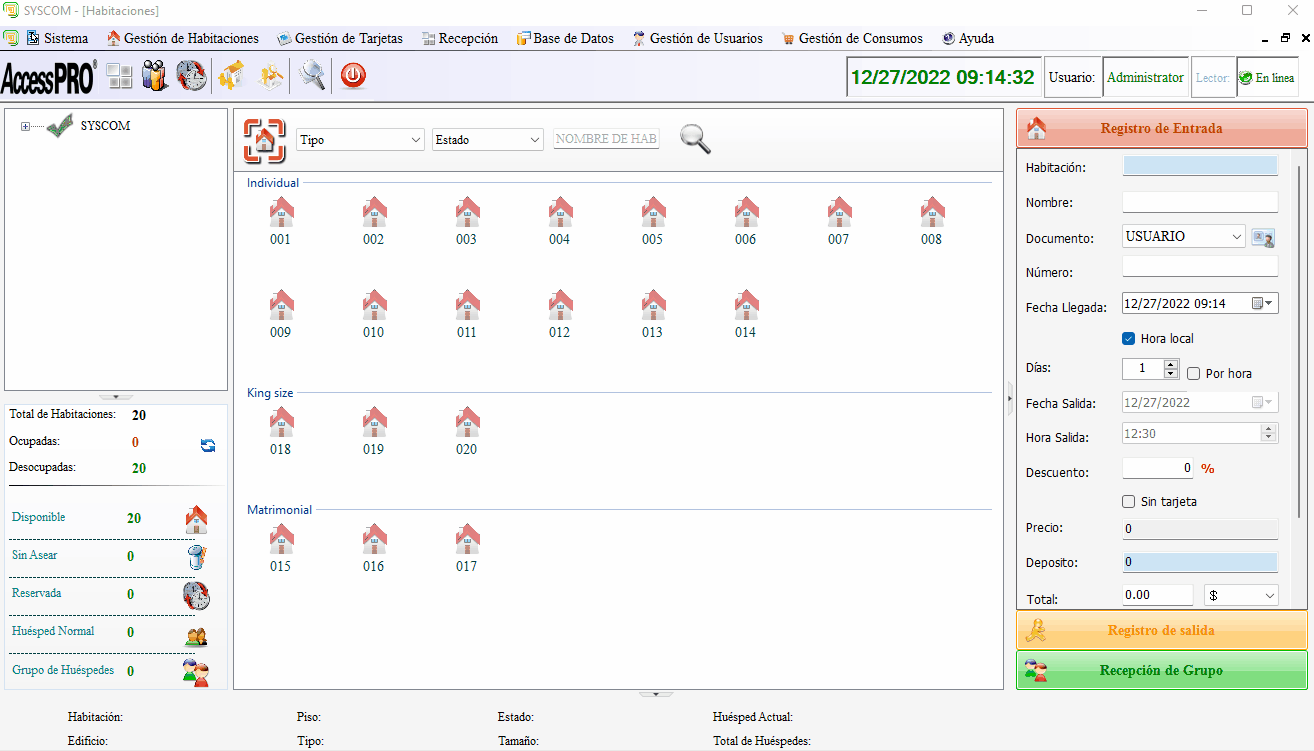Select King size room 019 icon
The height and width of the screenshot is (751, 1314).
[x=374, y=423]
